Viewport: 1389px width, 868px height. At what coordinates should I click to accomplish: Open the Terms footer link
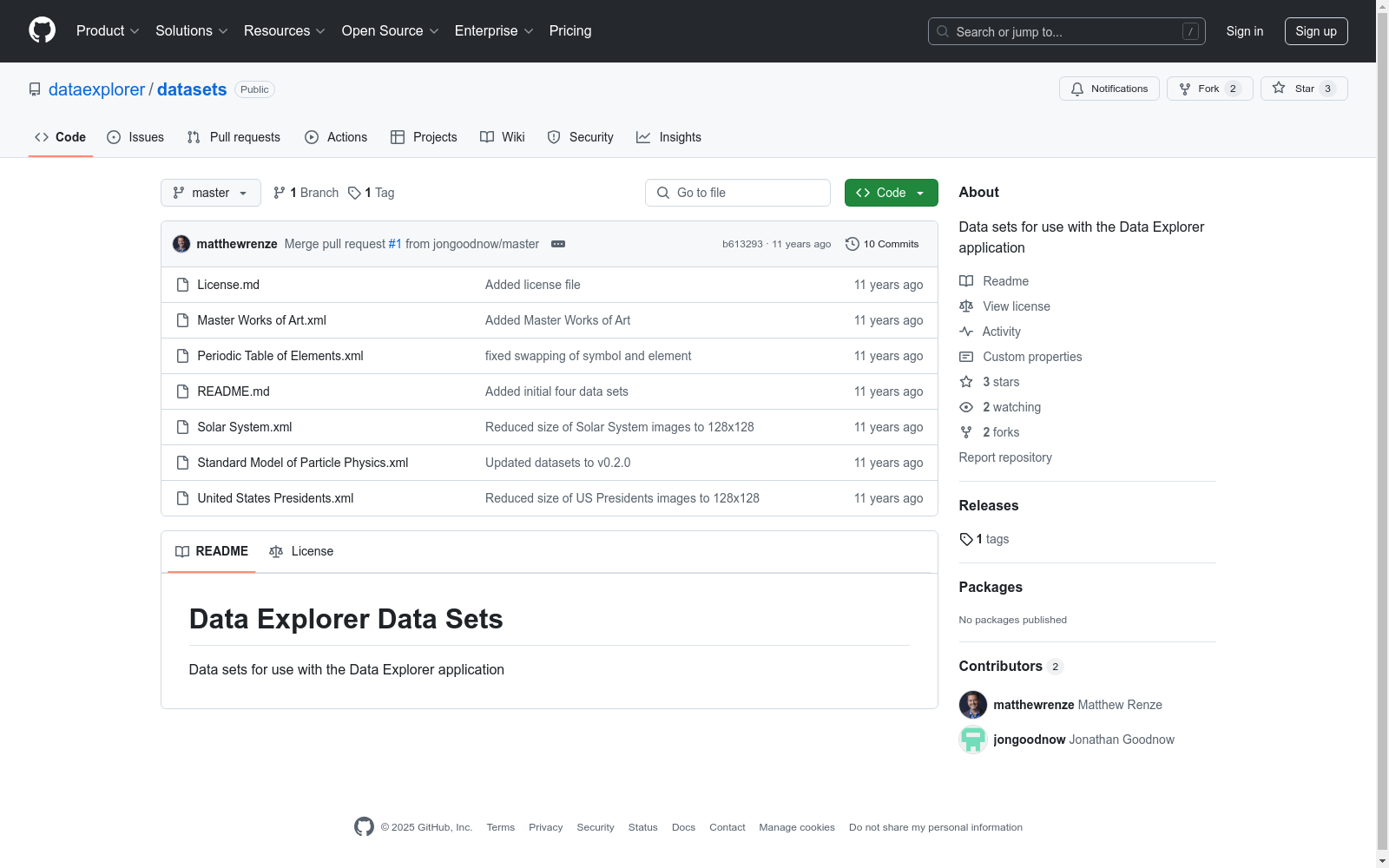[x=501, y=827]
